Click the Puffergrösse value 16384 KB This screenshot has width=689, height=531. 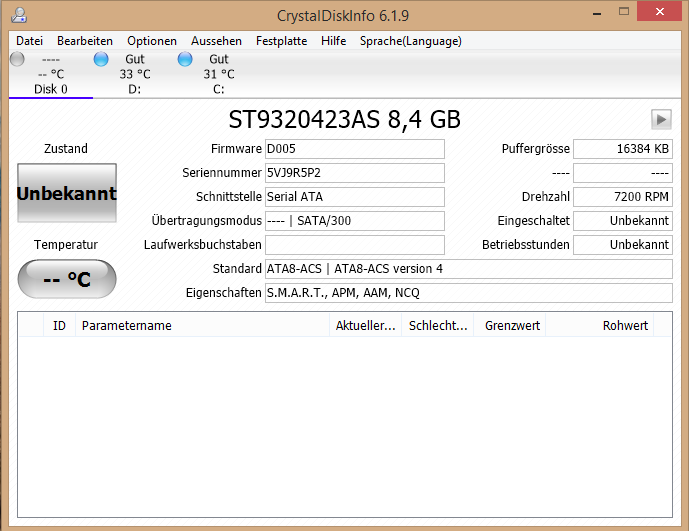tap(623, 149)
